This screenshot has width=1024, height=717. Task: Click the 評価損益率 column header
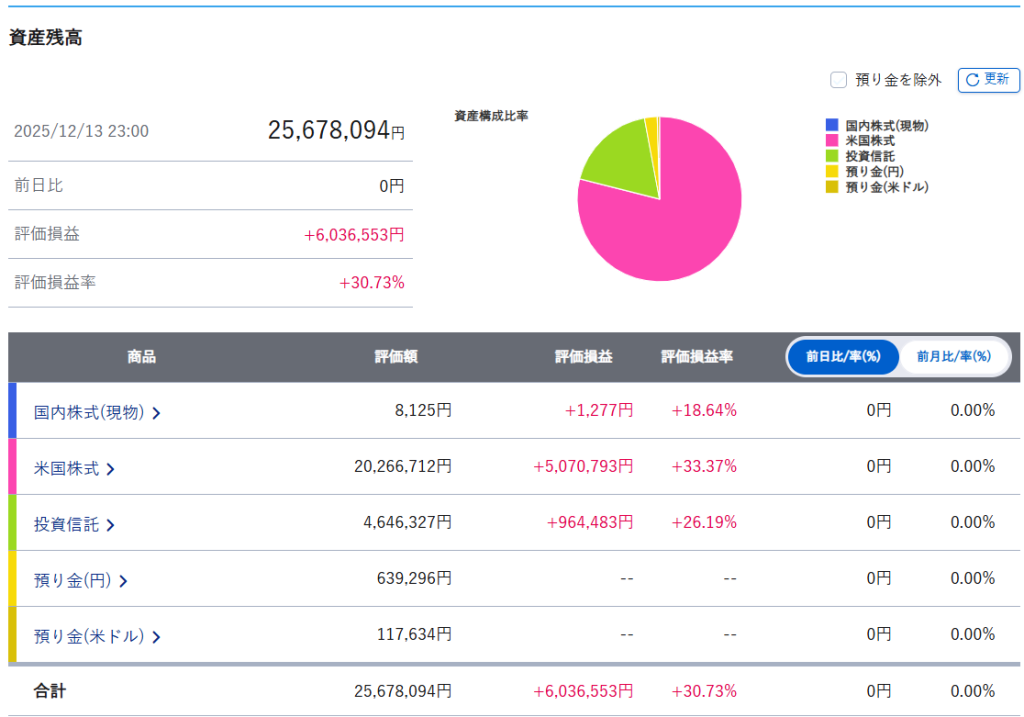[697, 357]
